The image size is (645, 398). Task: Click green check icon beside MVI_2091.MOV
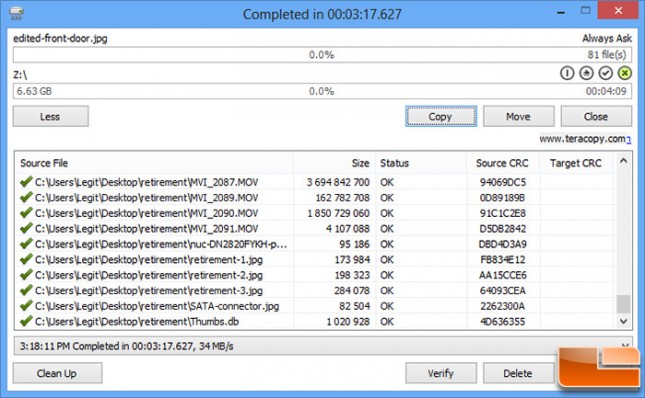point(26,228)
